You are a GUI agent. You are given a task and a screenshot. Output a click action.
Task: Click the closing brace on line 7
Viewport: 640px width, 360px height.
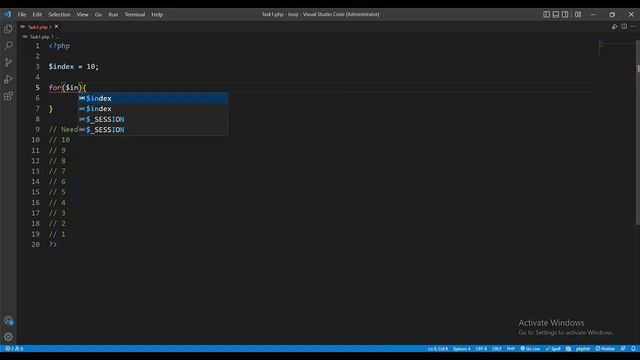tap(51, 109)
